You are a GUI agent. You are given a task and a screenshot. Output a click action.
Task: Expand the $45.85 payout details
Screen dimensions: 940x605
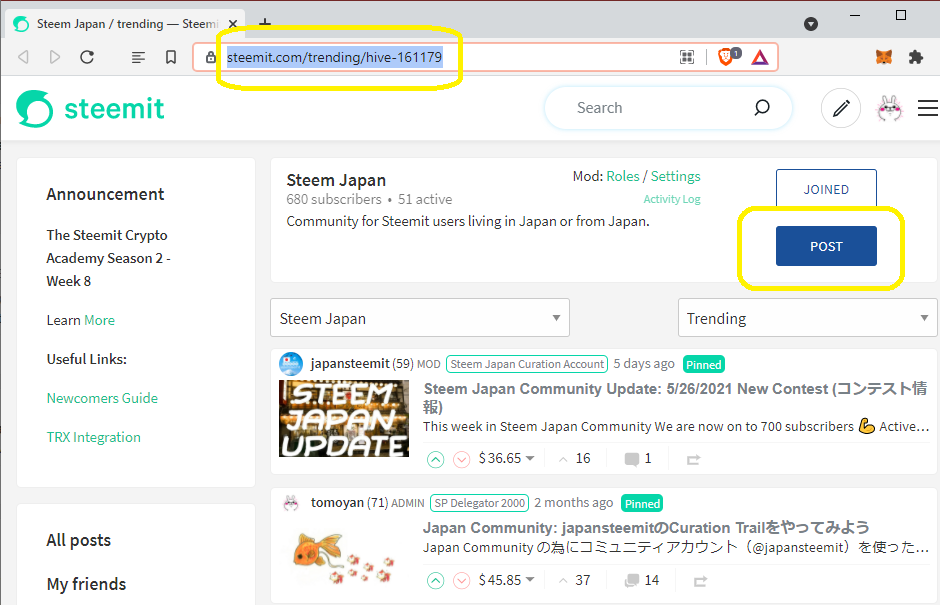tap(507, 580)
